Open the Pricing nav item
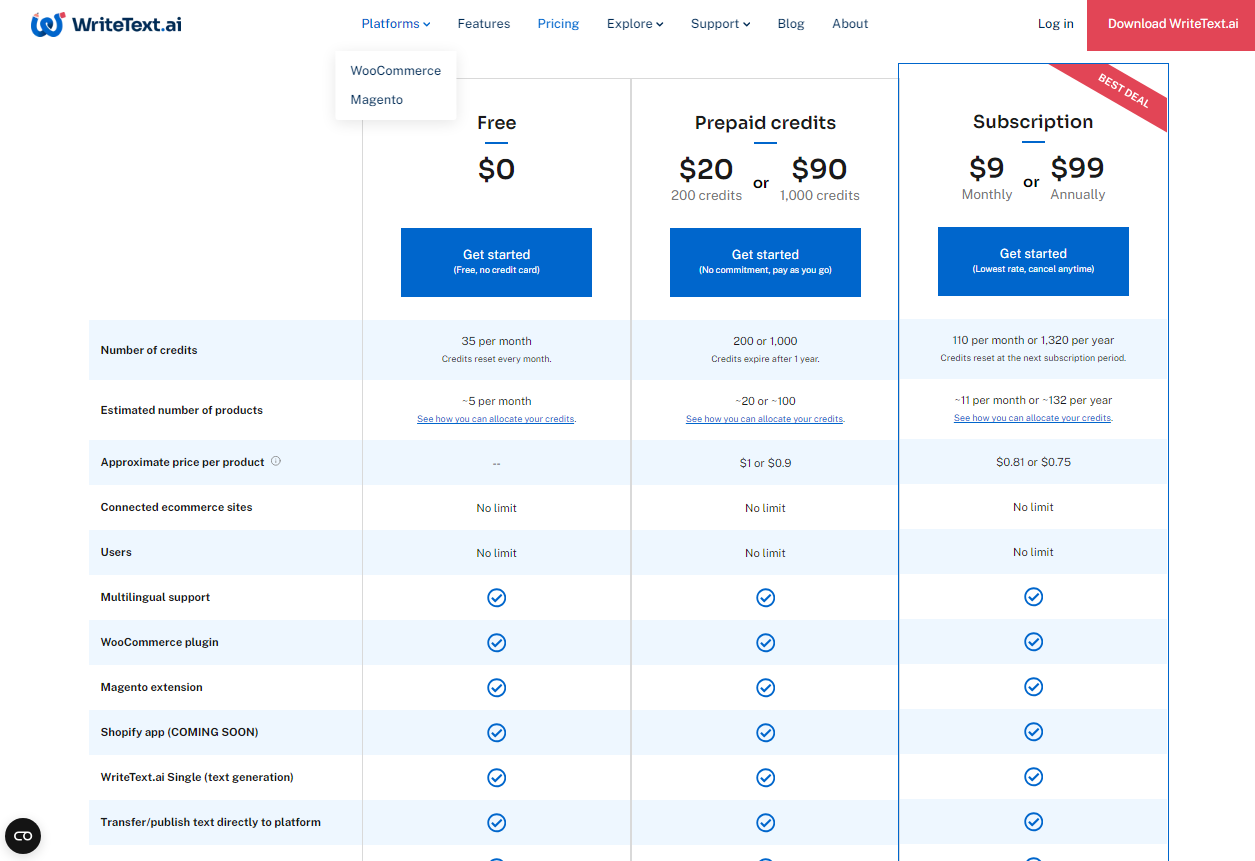Image resolution: width=1255 pixels, height=861 pixels. point(558,24)
